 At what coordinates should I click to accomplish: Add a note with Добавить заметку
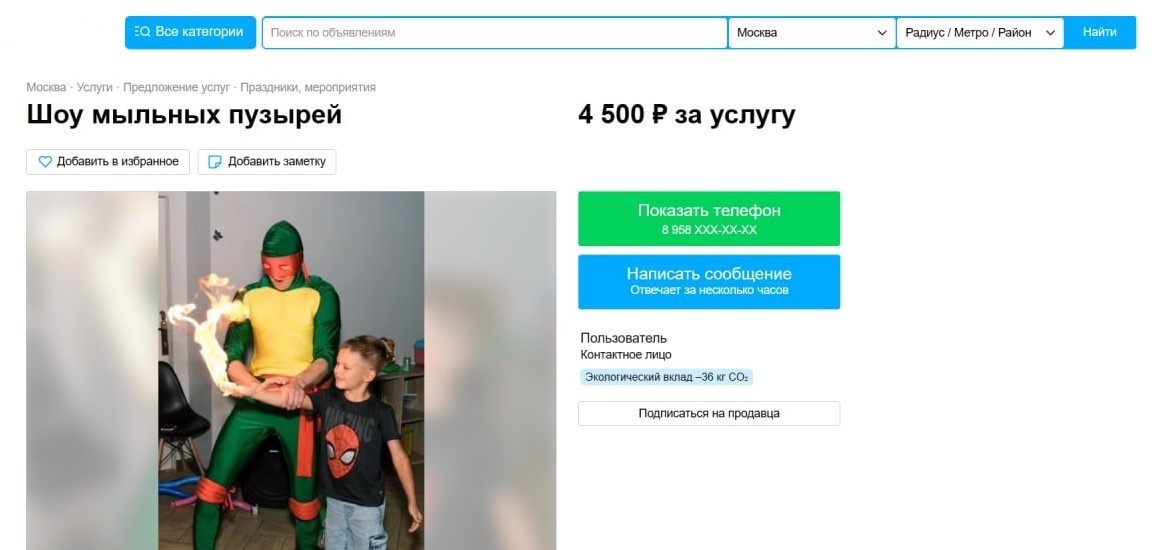pos(267,161)
